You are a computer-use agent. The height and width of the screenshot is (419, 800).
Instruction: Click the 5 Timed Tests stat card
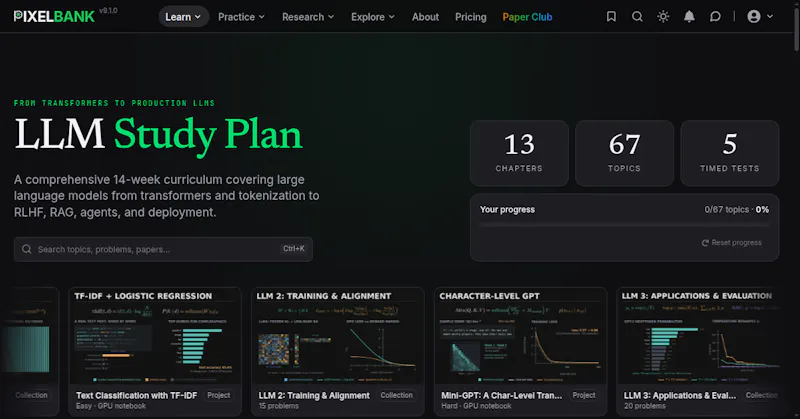tap(730, 153)
